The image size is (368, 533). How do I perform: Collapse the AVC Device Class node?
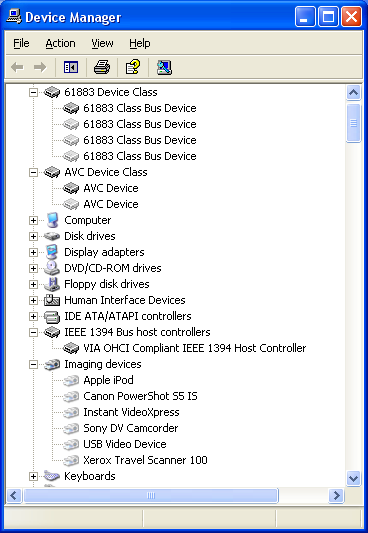click(33, 172)
